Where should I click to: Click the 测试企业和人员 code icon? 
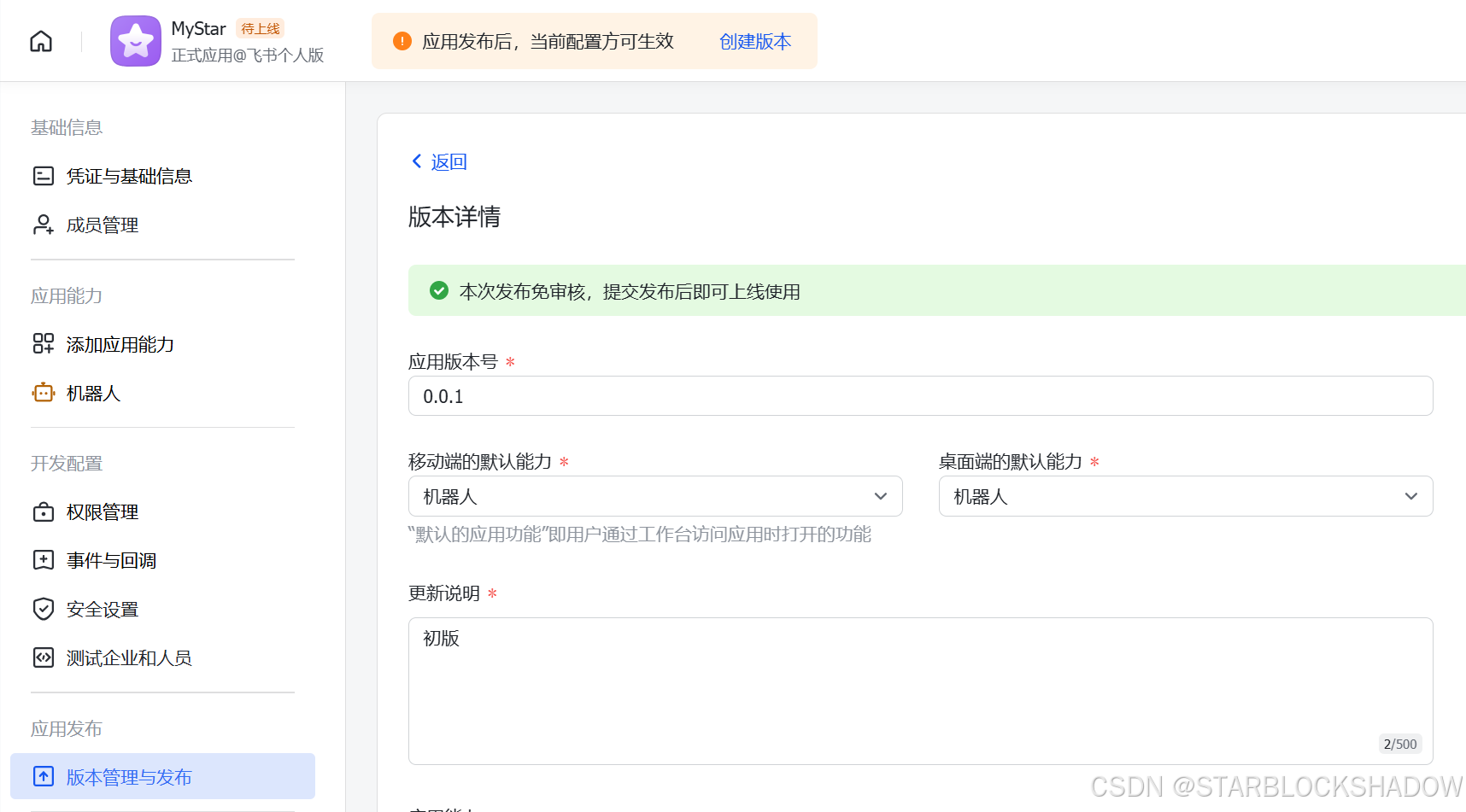point(43,657)
